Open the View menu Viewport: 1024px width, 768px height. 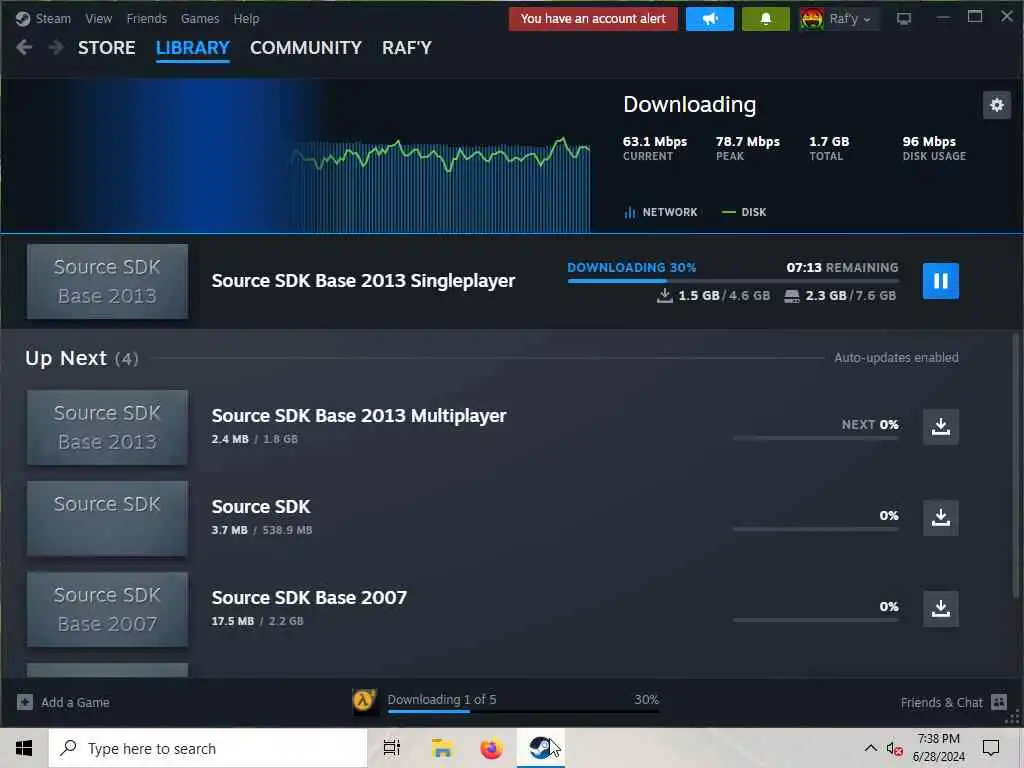pyautogui.click(x=99, y=19)
